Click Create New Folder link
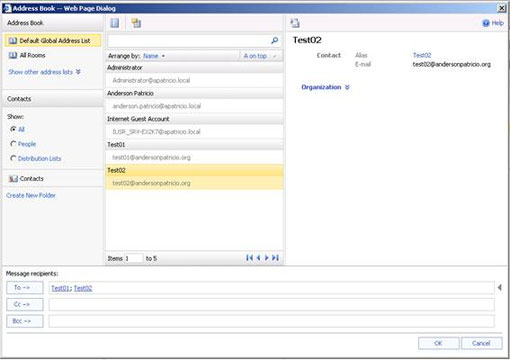 (31, 195)
